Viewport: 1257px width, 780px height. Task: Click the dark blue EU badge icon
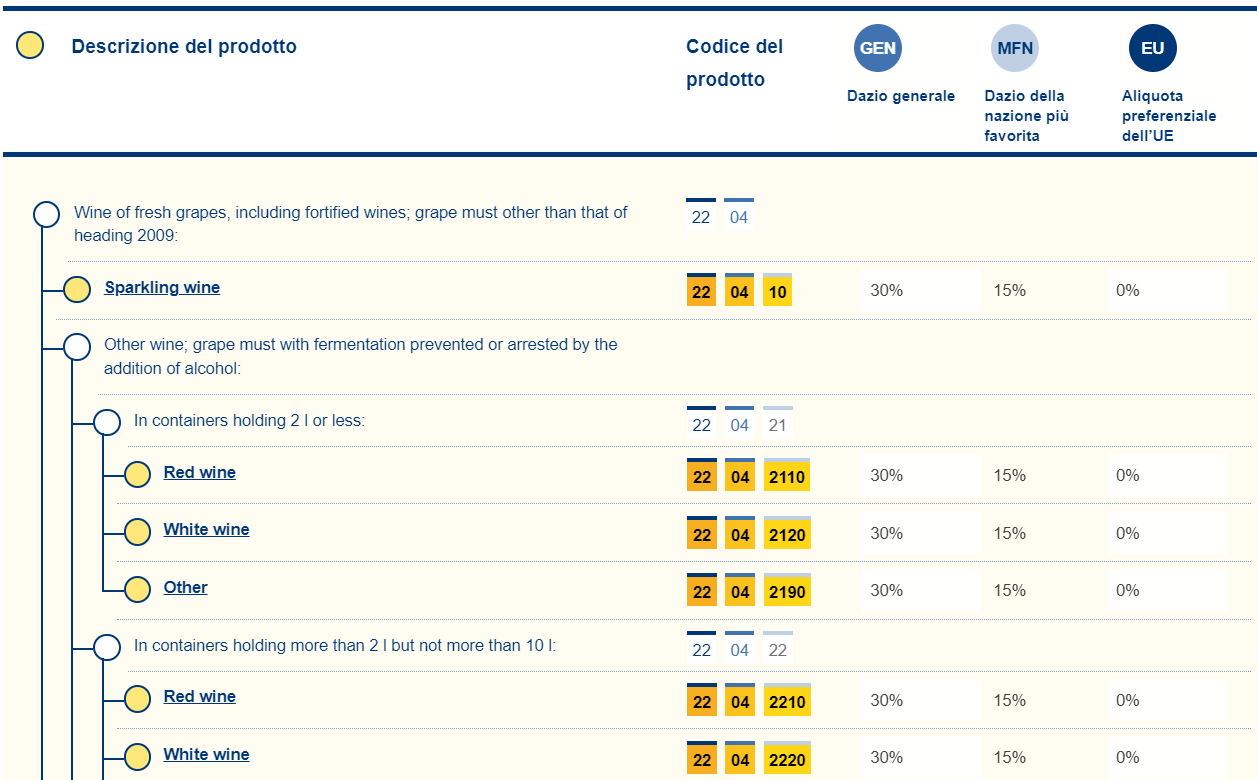point(1152,48)
